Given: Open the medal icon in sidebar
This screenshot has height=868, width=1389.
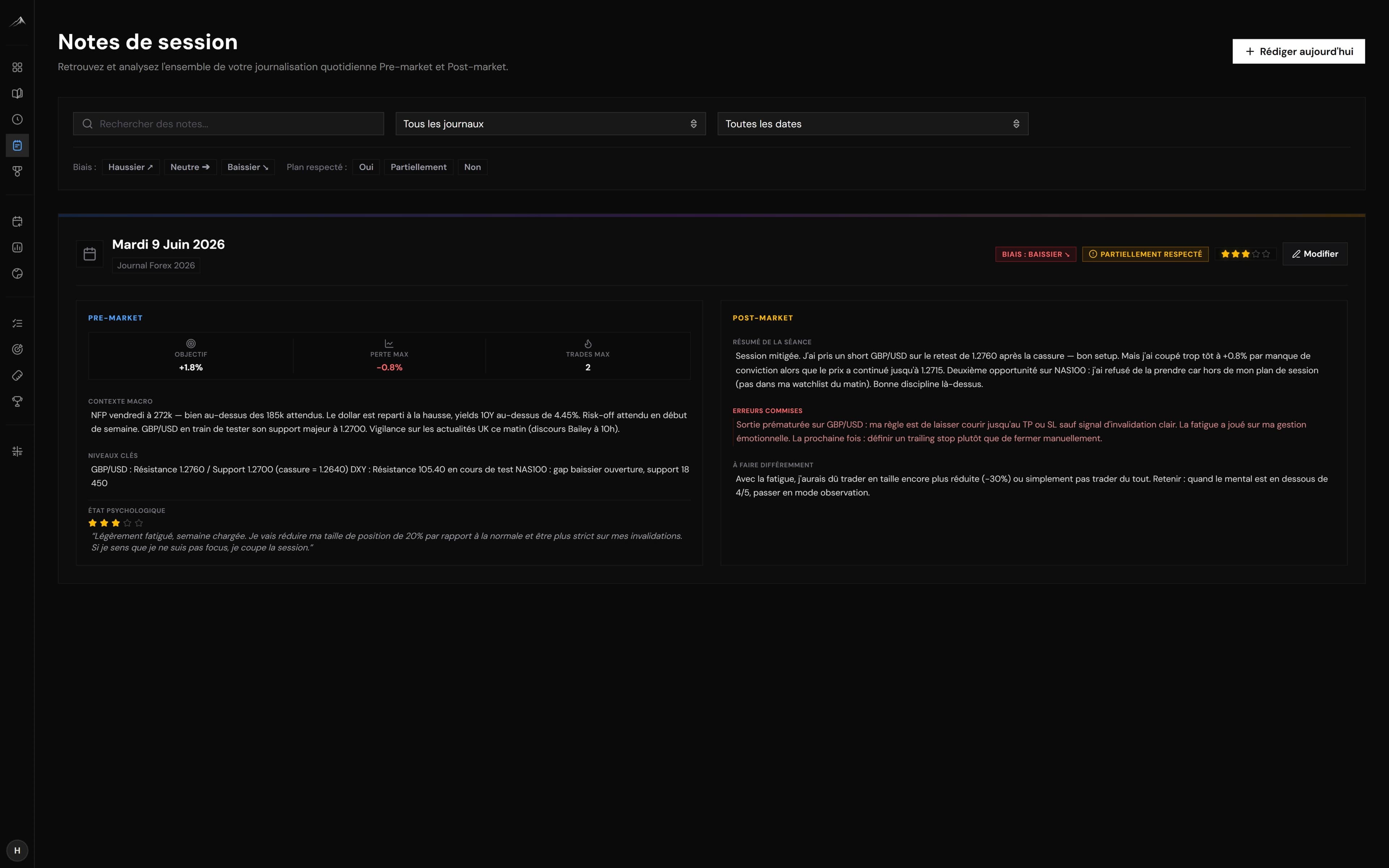Looking at the screenshot, I should point(17,171).
